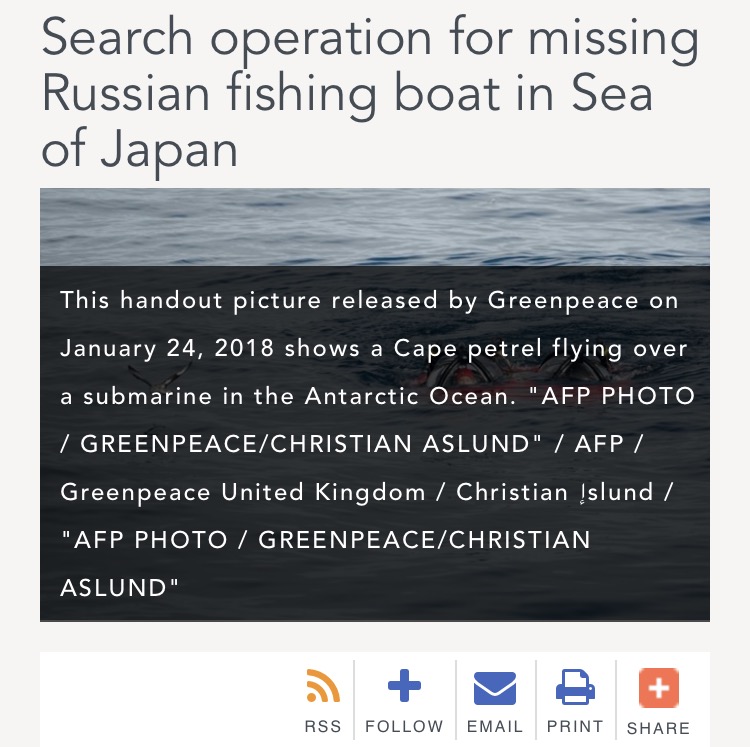Choose the PRINT text label
Image resolution: width=750 pixels, height=747 pixels.
click(575, 727)
